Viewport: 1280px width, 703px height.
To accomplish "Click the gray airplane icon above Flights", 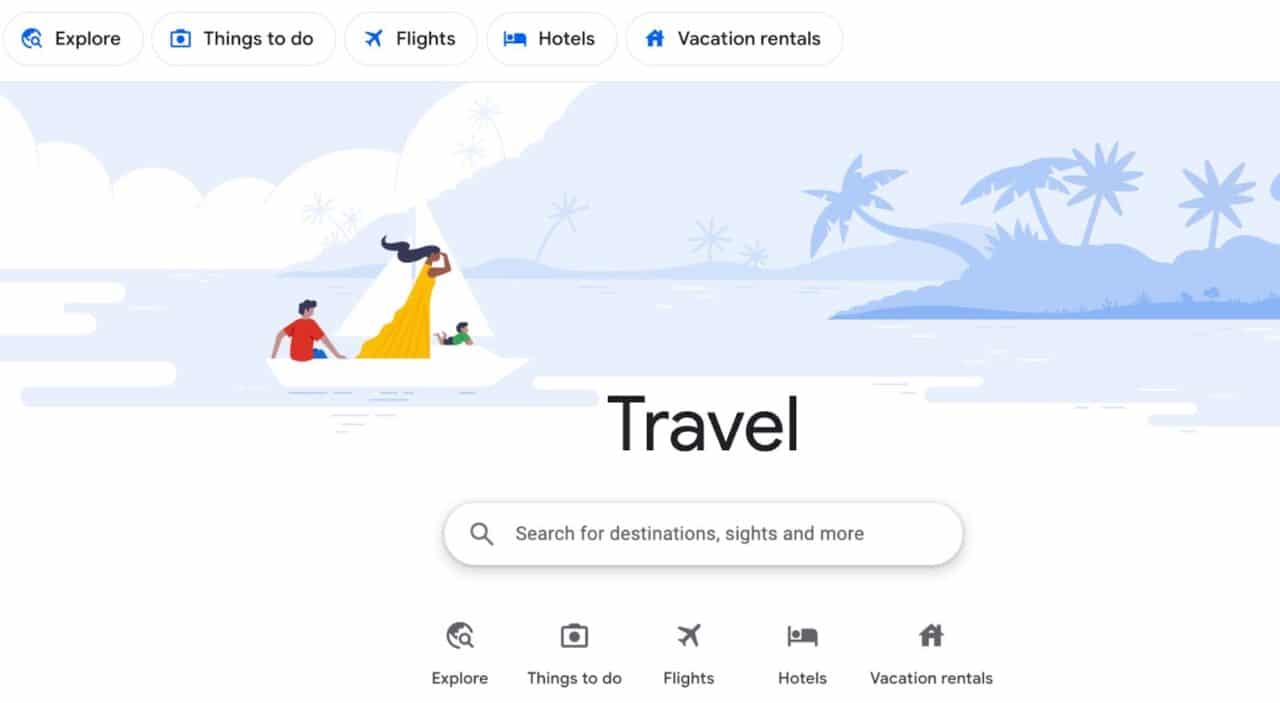I will pos(689,635).
